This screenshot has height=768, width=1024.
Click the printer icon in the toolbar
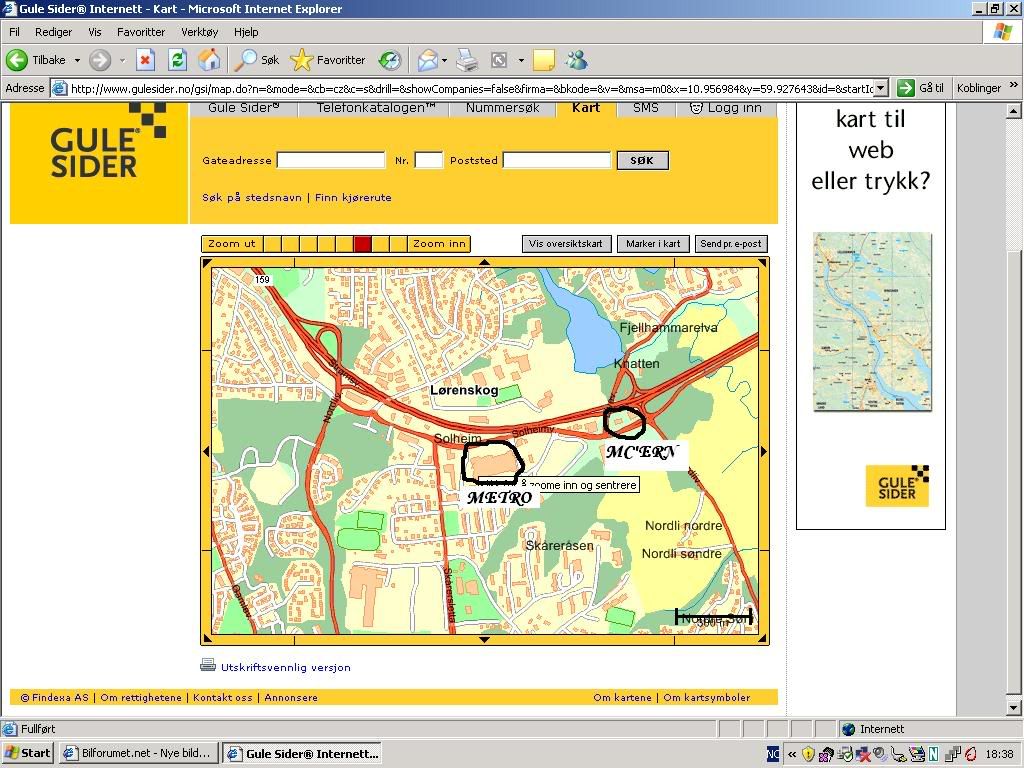point(467,61)
